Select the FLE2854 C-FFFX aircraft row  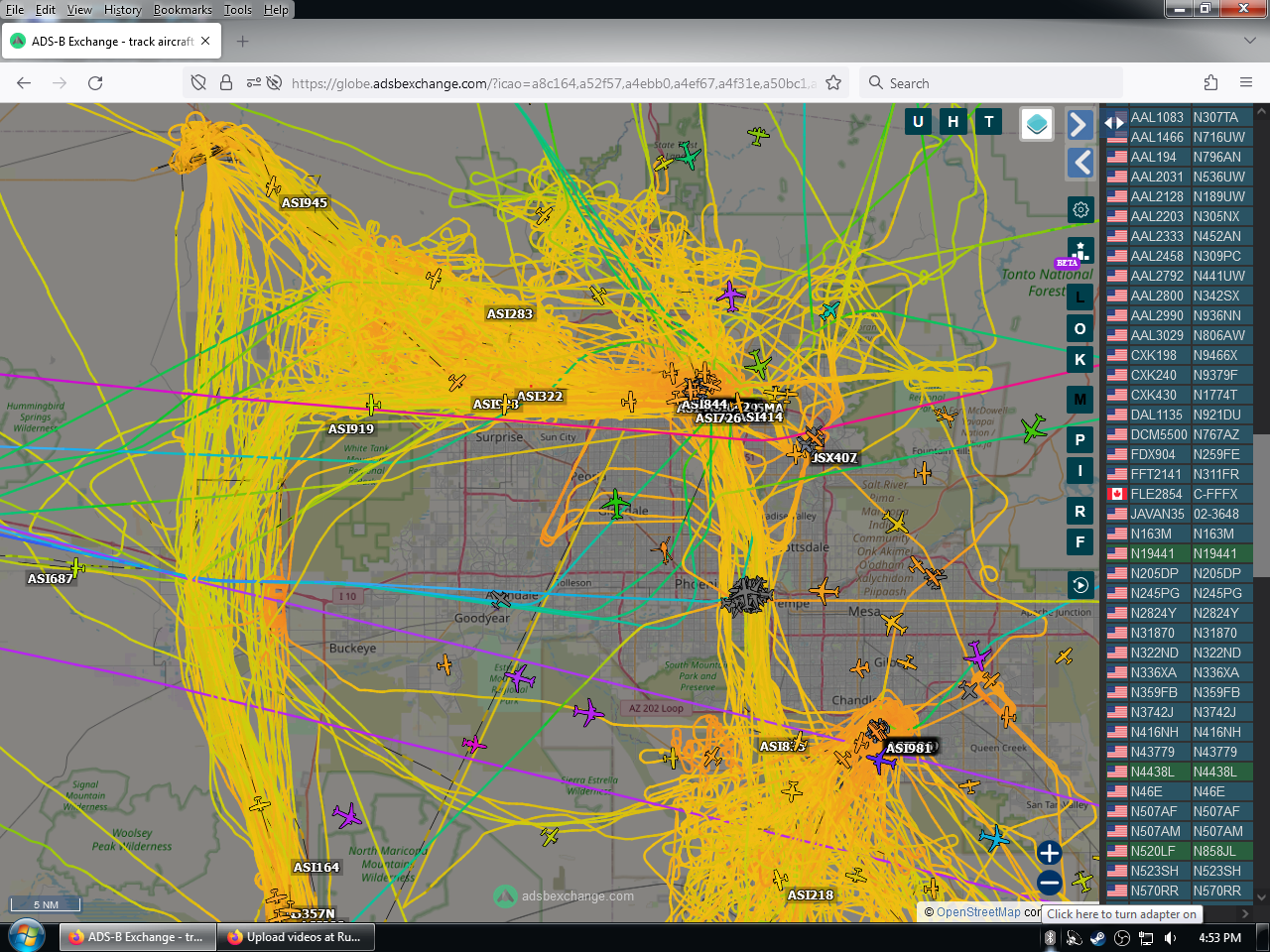[1180, 494]
